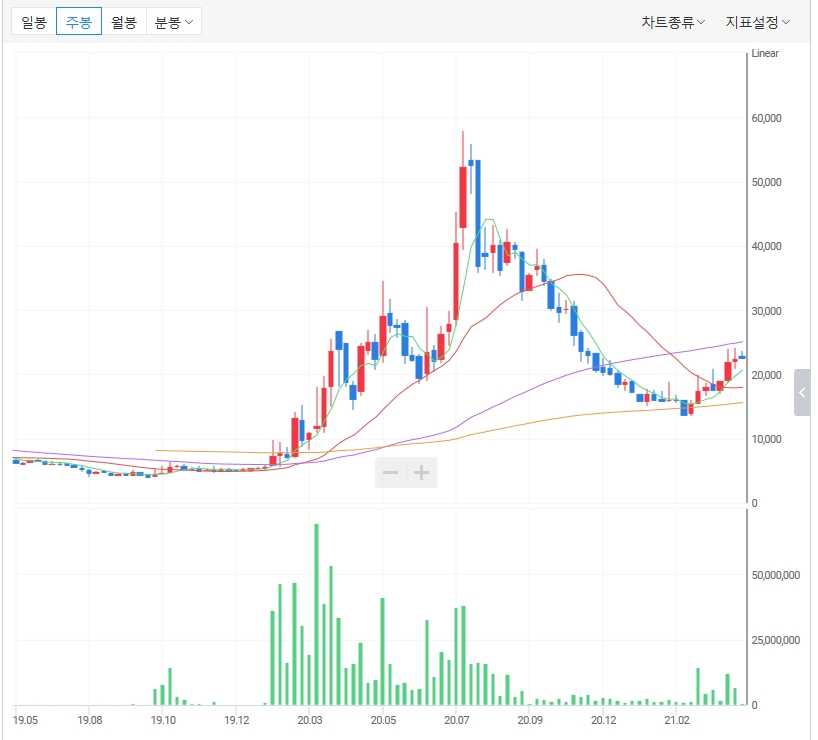
Task: Click the 20.12 date axis label
Action: 604,720
